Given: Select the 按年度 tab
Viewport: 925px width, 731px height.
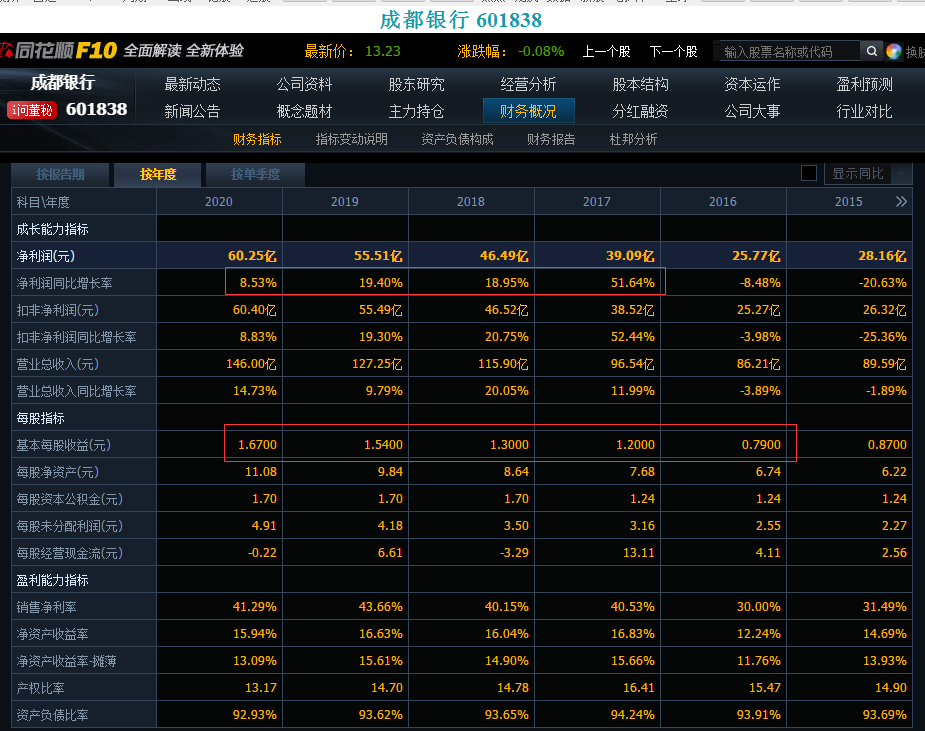Looking at the screenshot, I should click(x=158, y=175).
